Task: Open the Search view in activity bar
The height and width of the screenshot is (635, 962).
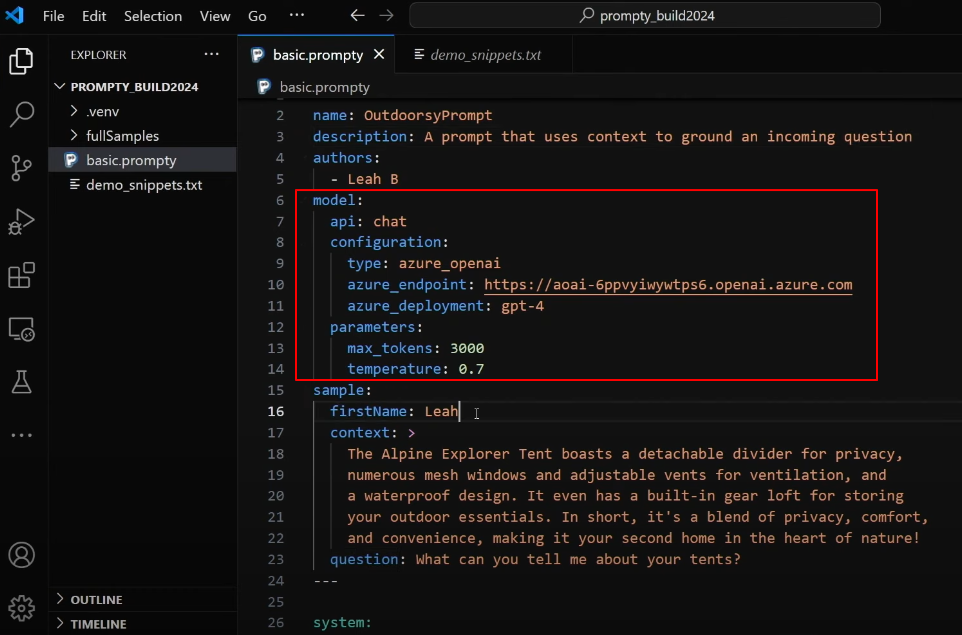Action: [21, 114]
